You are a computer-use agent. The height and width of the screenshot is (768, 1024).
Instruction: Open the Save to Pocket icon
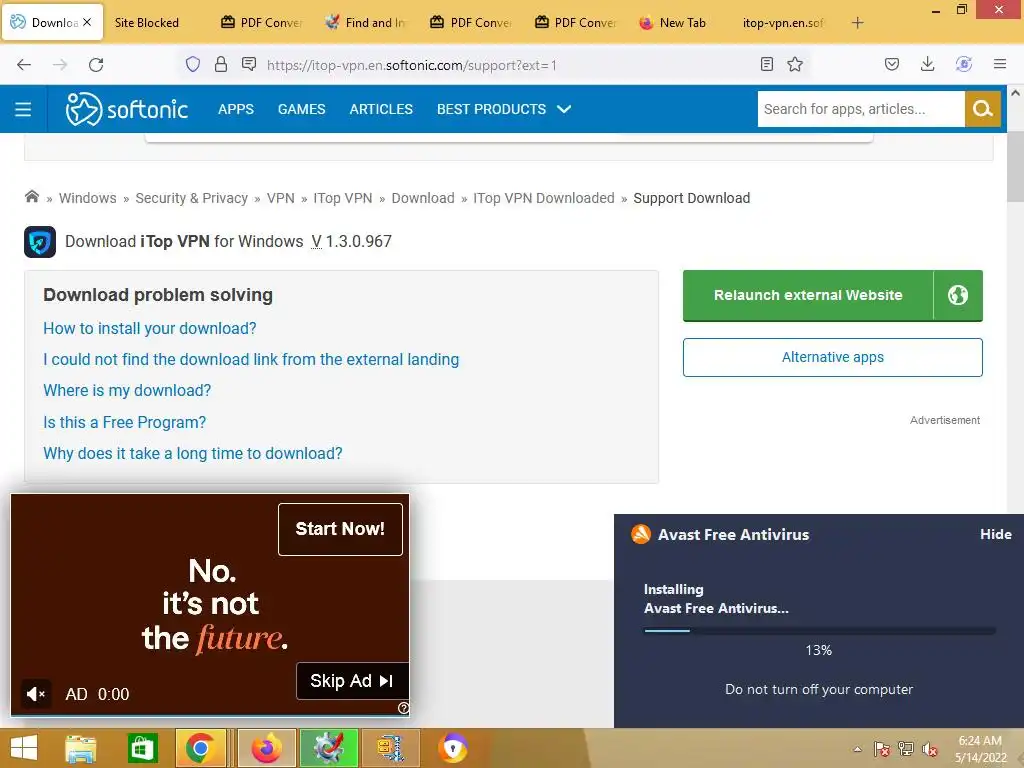click(891, 64)
